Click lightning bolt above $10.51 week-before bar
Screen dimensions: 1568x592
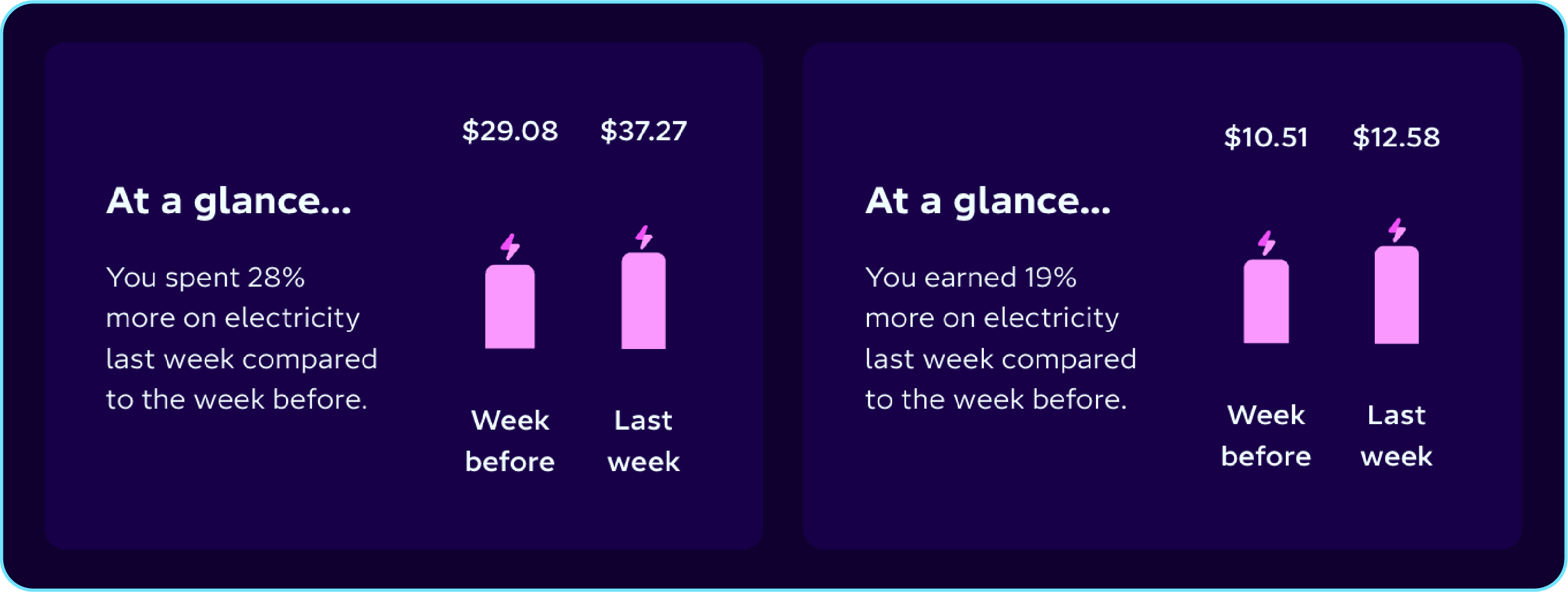pyautogui.click(x=1267, y=242)
